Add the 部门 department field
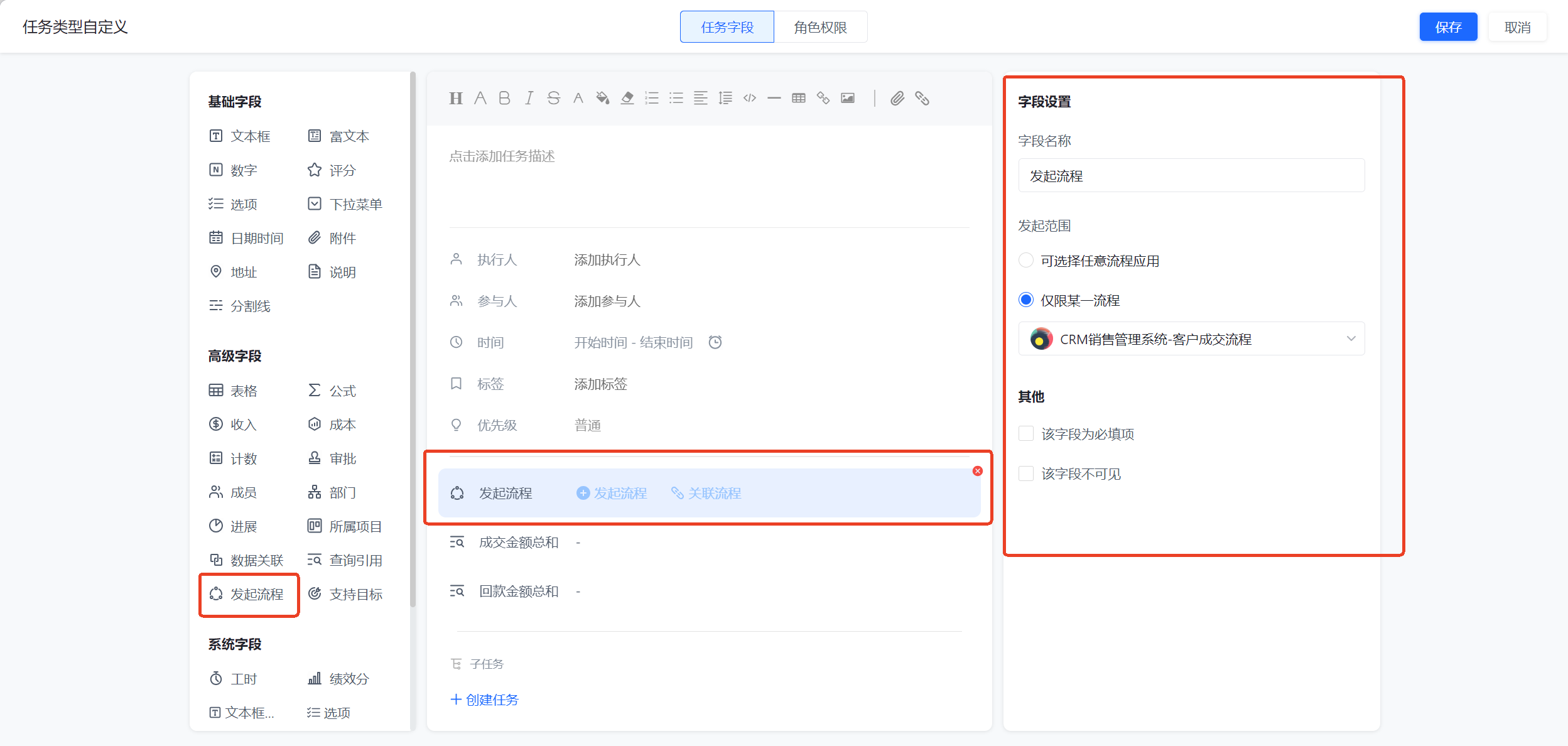Viewport: 1568px width, 746px height. (332, 492)
